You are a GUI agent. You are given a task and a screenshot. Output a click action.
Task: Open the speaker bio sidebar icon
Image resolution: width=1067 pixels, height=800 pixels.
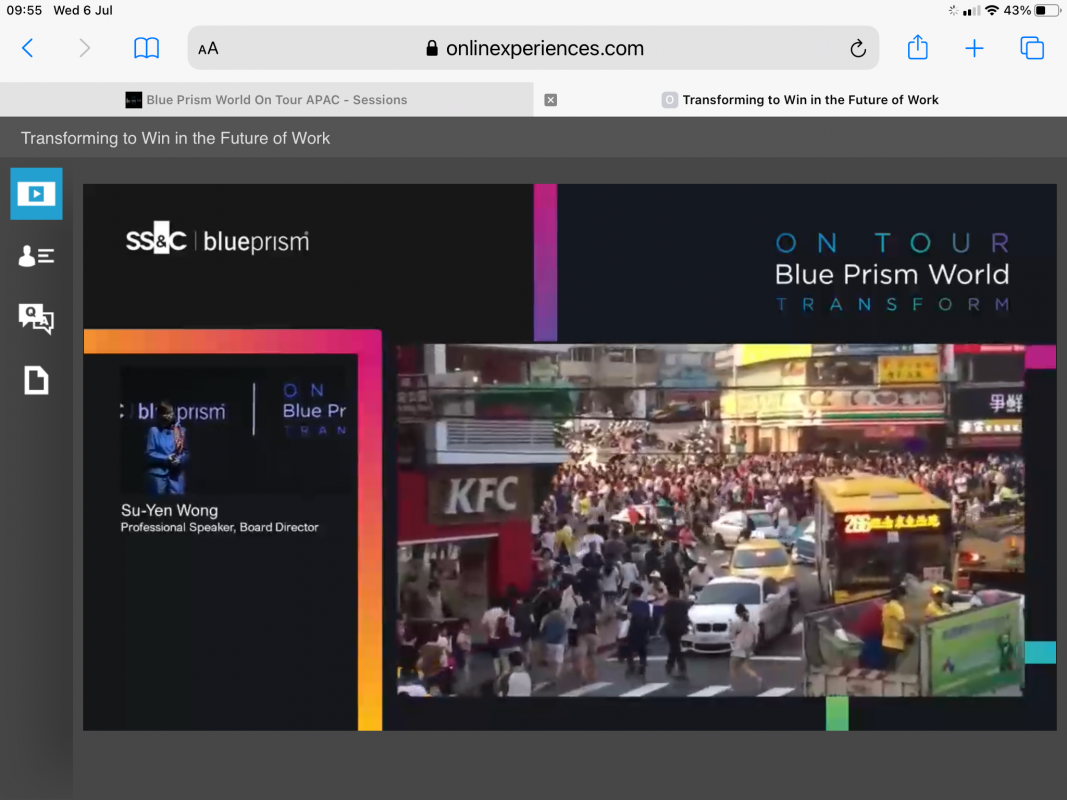click(36, 256)
